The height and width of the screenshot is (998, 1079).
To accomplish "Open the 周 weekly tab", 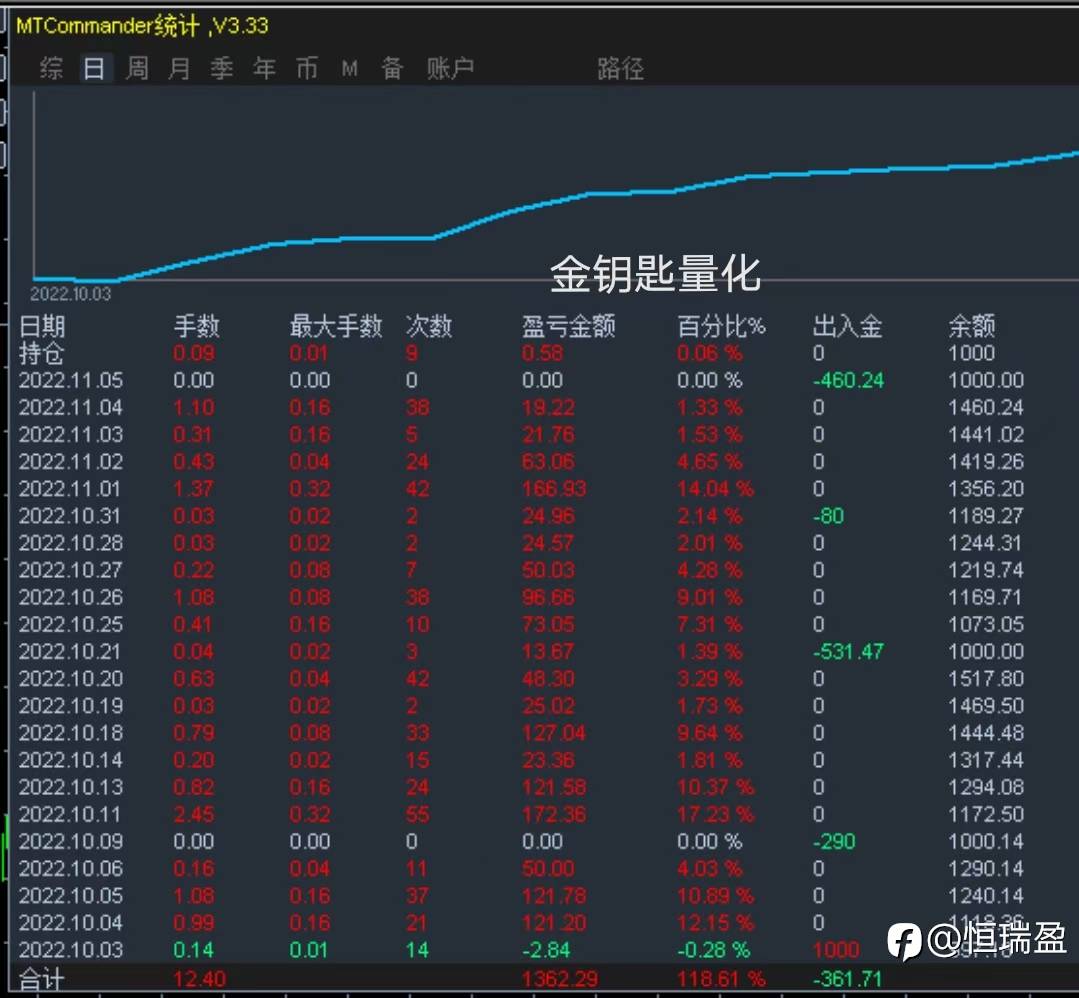I will (x=137, y=68).
